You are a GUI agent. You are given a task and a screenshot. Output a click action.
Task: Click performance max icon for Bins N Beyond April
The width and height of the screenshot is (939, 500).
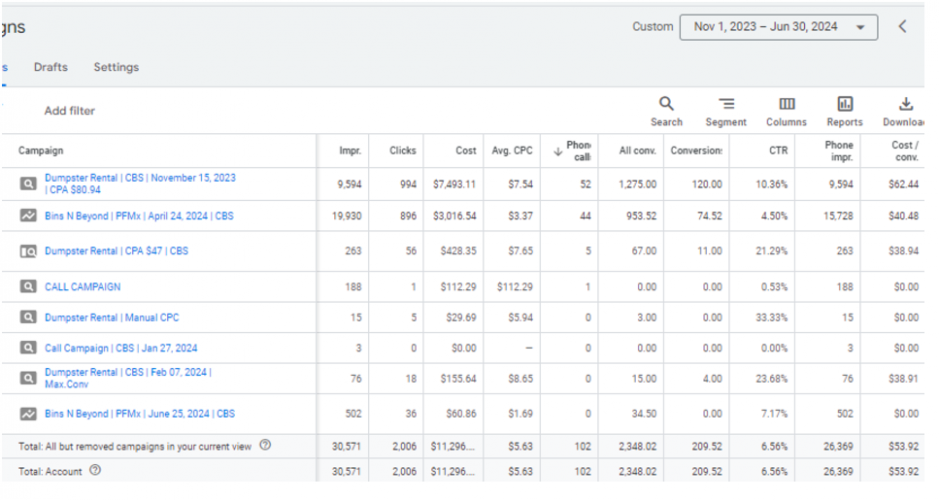(x=28, y=215)
